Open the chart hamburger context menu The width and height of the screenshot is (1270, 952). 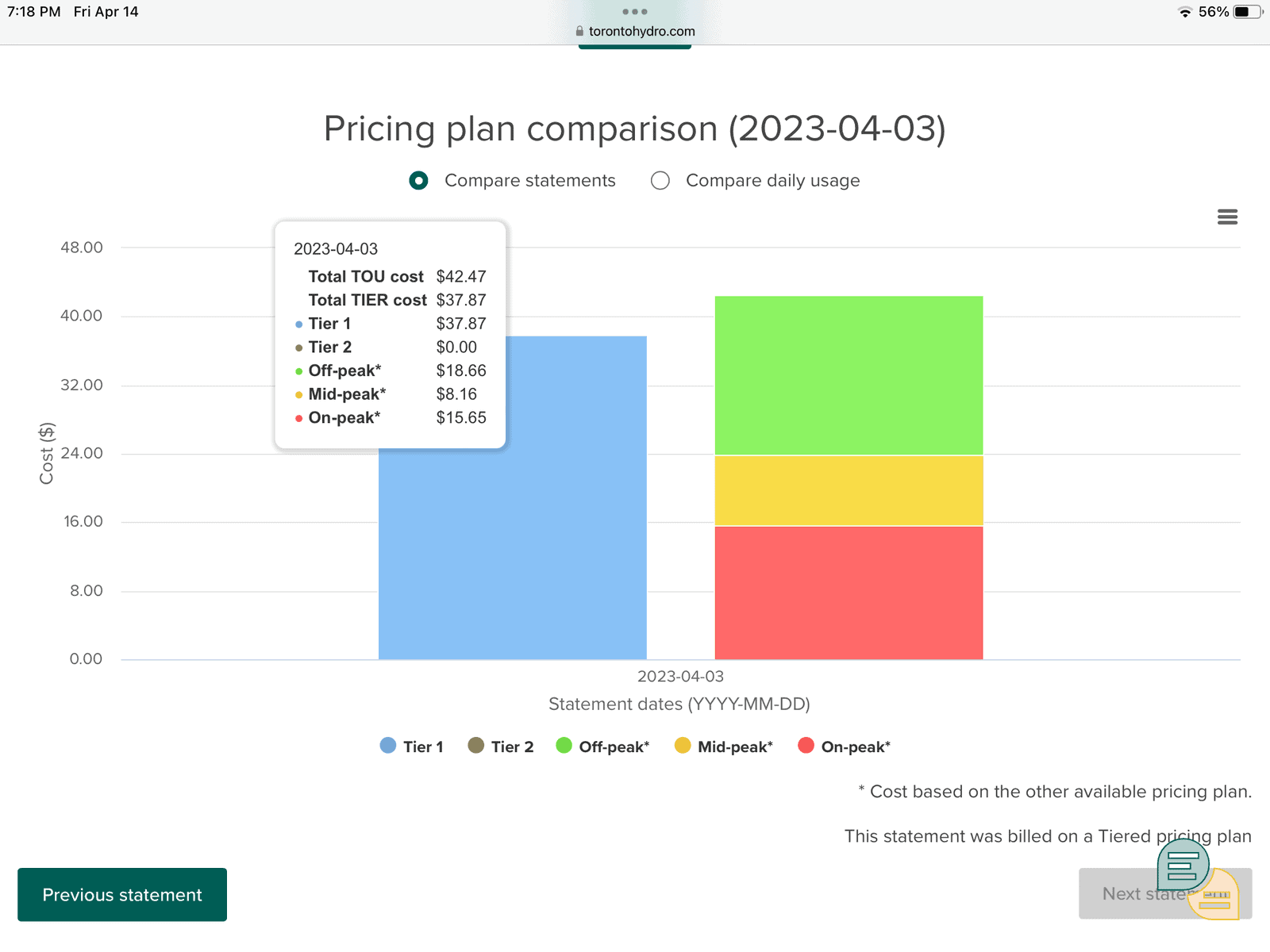coord(1227,217)
